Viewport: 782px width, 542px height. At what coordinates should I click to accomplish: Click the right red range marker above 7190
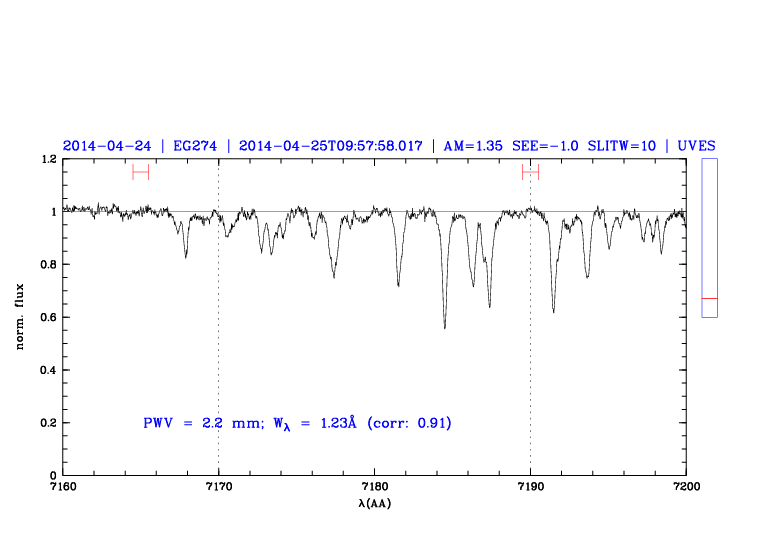[x=530, y=172]
